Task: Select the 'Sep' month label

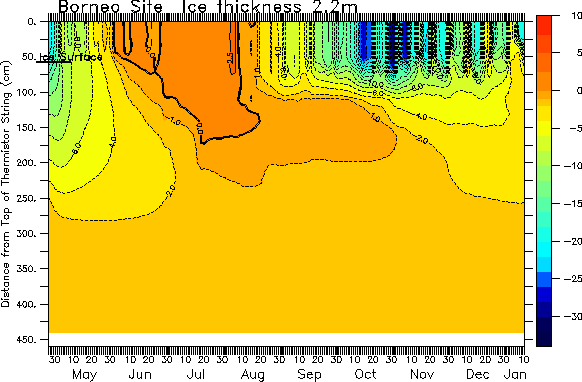Action: point(310,374)
